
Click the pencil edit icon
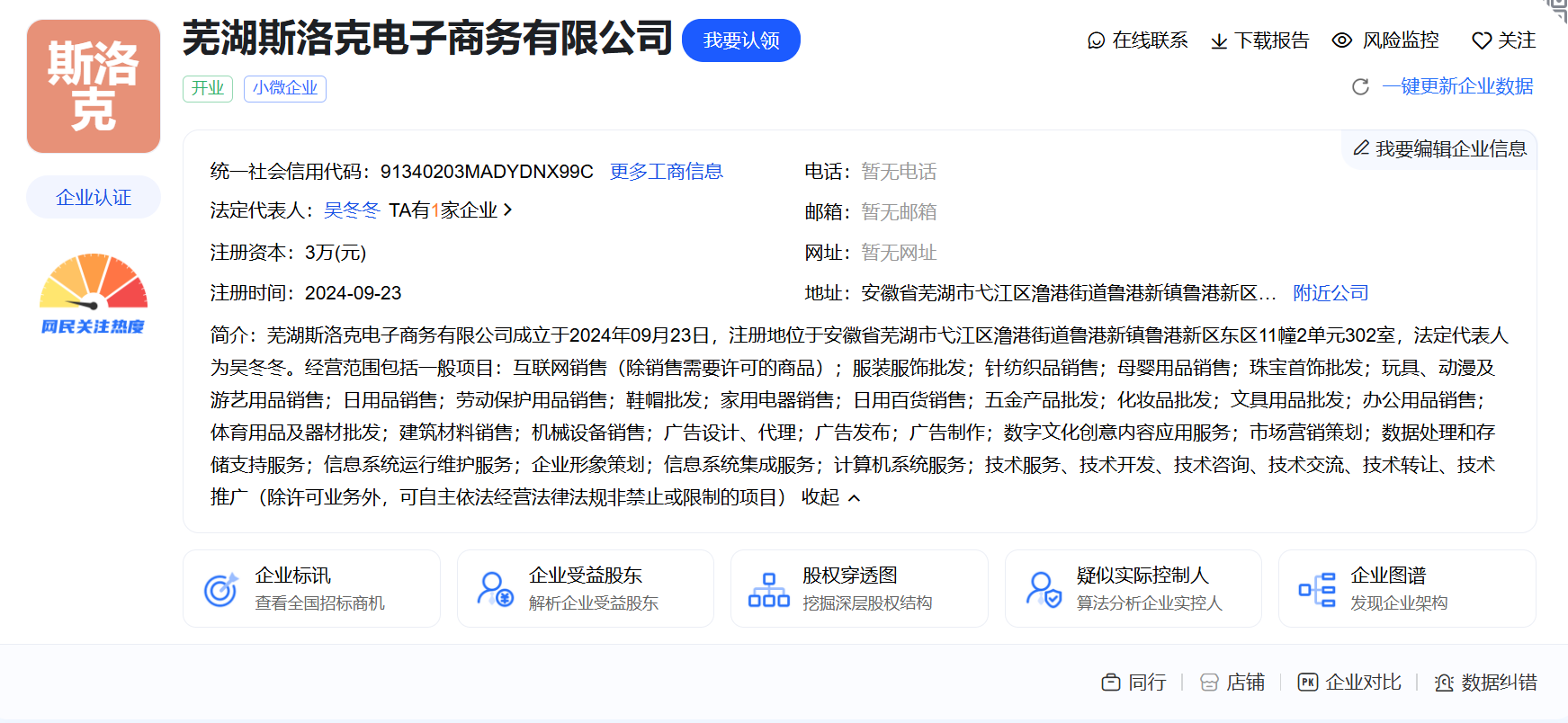[1361, 147]
